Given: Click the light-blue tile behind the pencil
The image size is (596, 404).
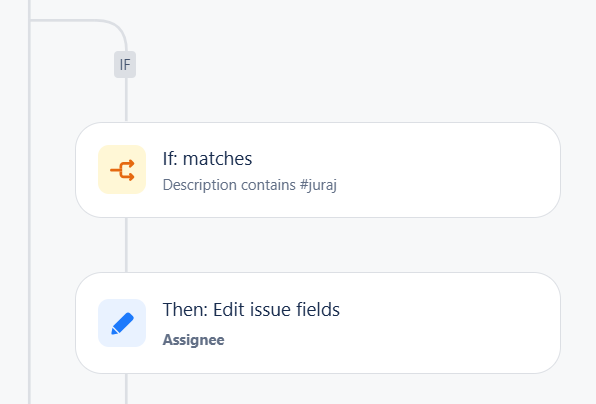Looking at the screenshot, I should (122, 323).
